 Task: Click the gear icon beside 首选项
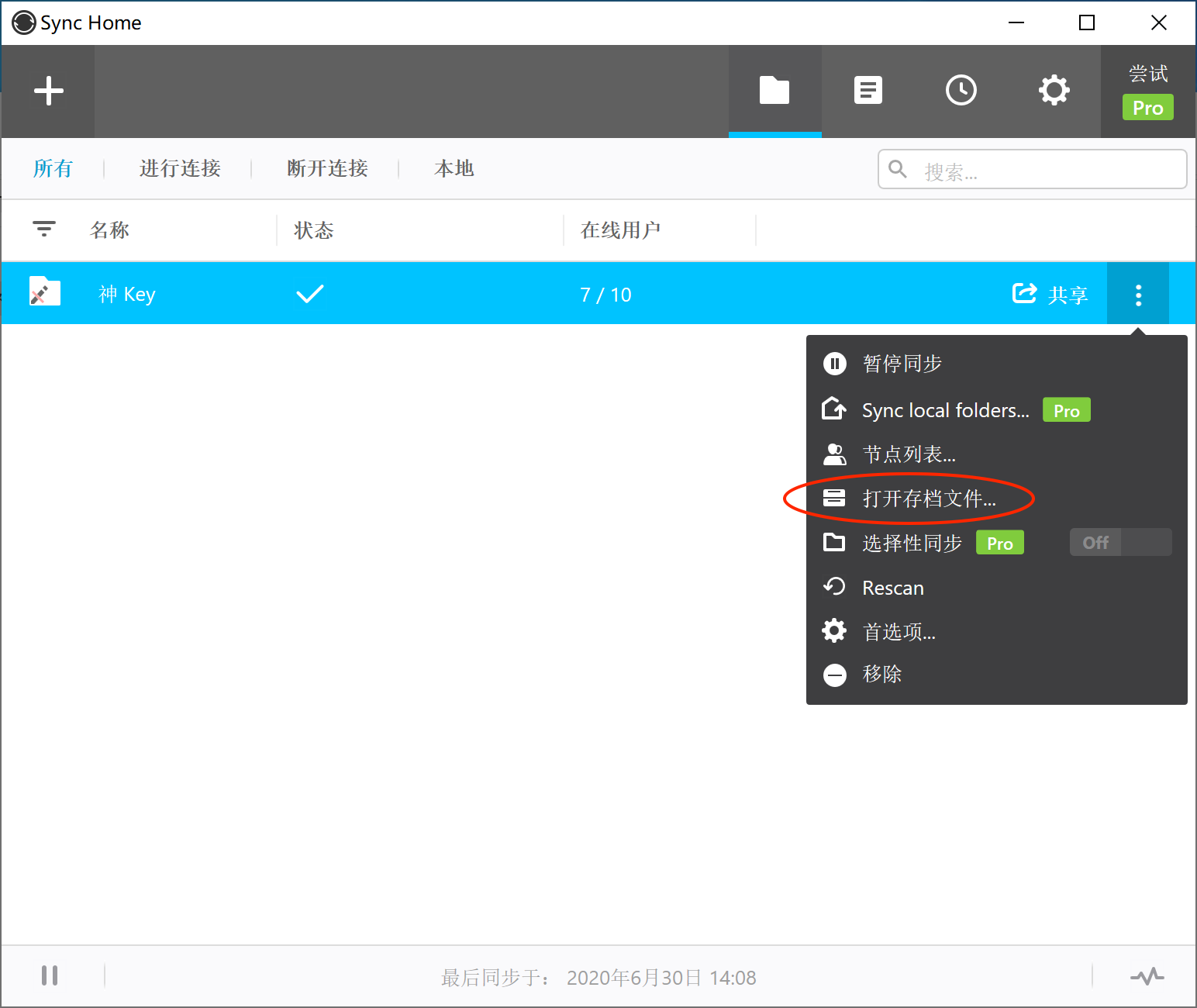(834, 630)
